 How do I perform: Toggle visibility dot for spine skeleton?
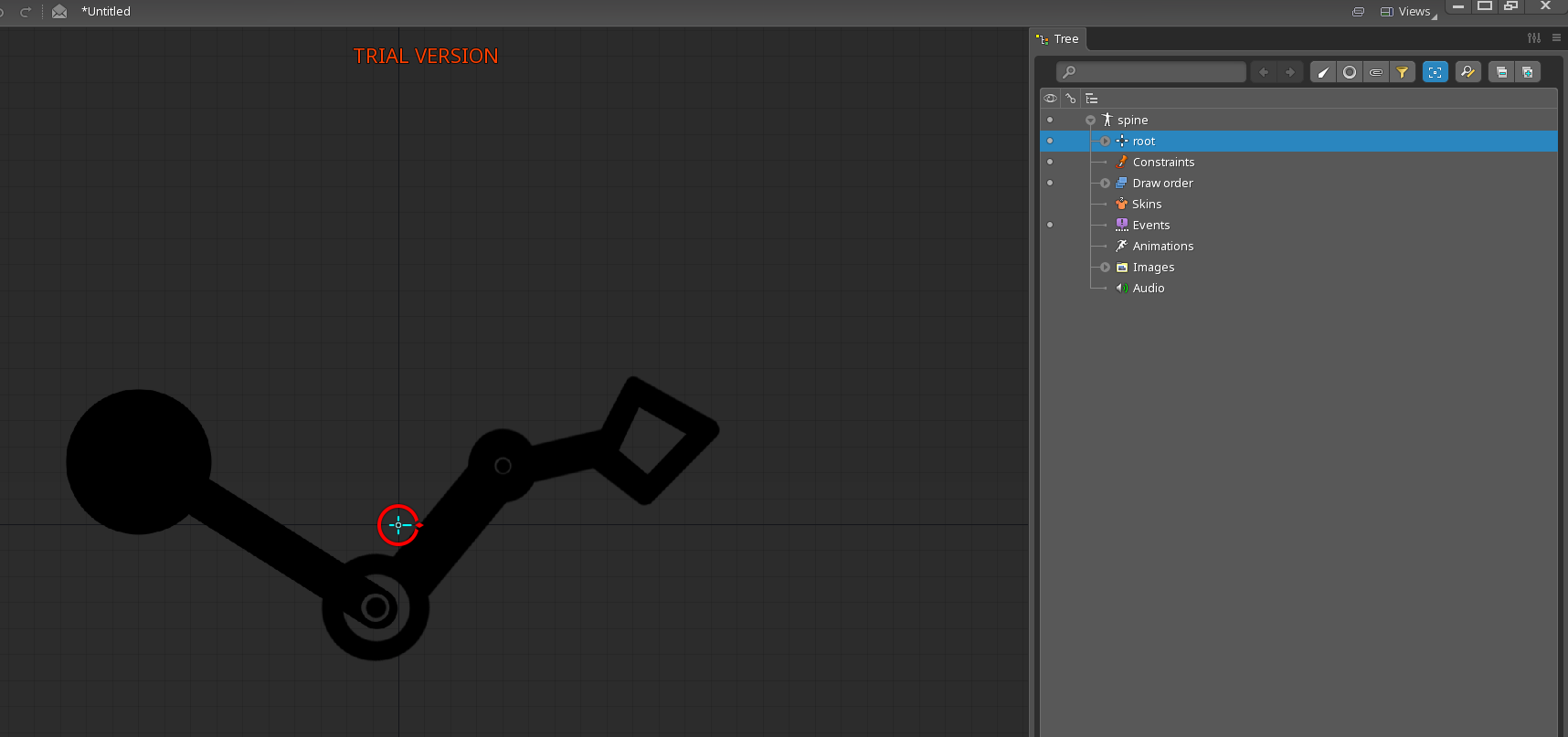[1050, 120]
